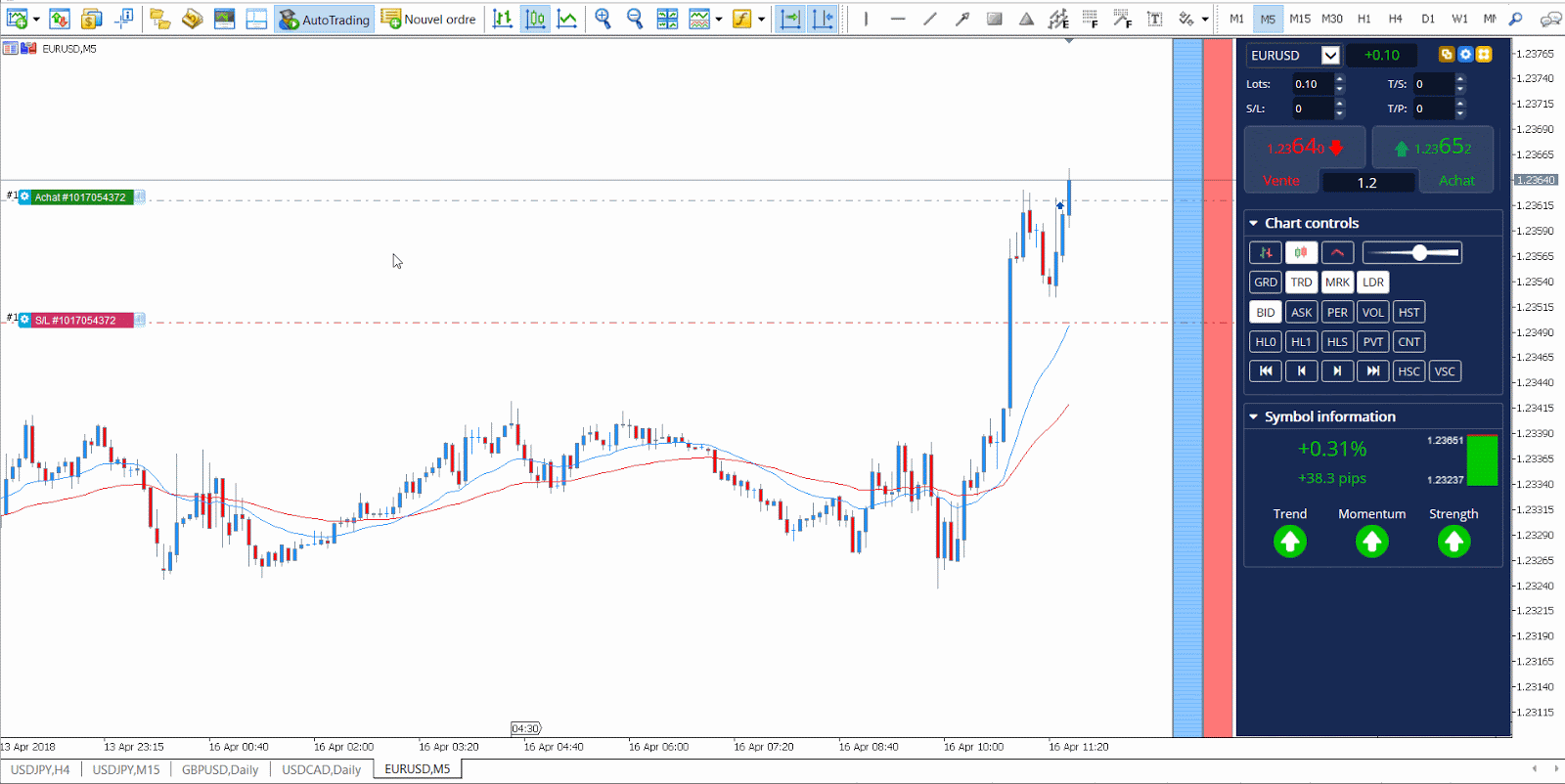The width and height of the screenshot is (1565, 784).
Task: Toggle the ASK line button
Action: tap(1301, 313)
